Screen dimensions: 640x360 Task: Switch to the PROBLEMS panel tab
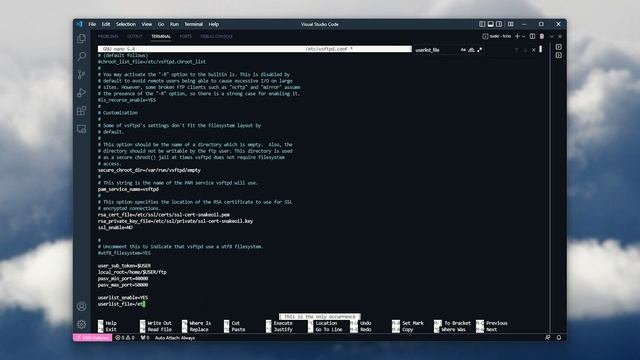[x=108, y=36]
